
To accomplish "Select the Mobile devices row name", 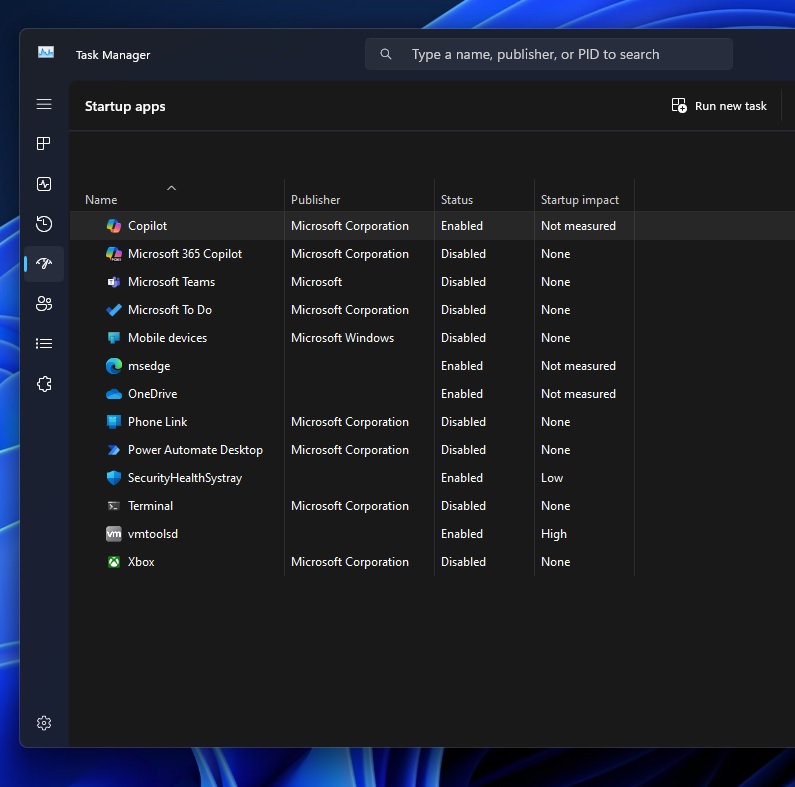I will click(167, 338).
